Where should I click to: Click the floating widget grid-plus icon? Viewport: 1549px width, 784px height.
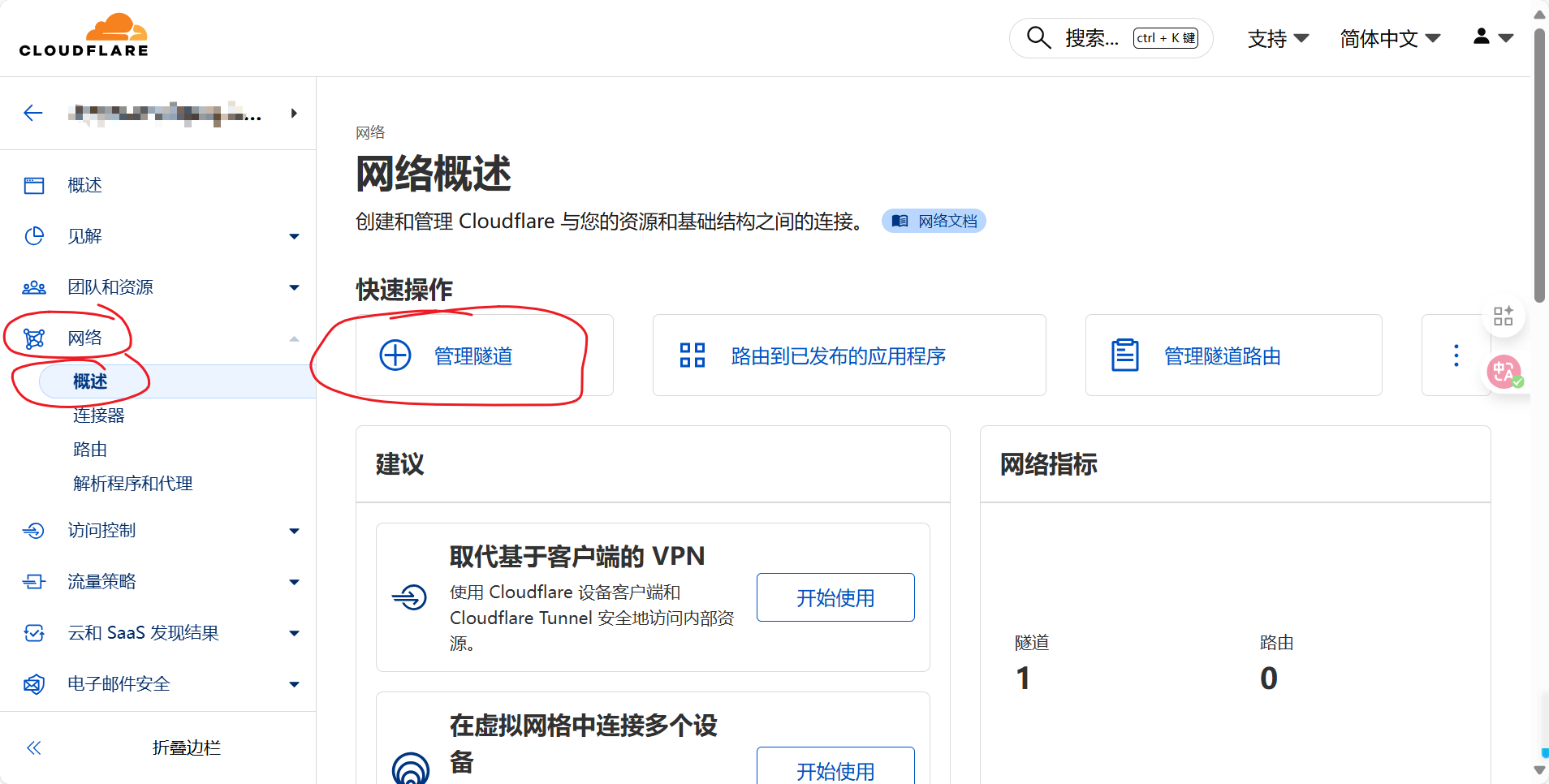pos(1504,316)
